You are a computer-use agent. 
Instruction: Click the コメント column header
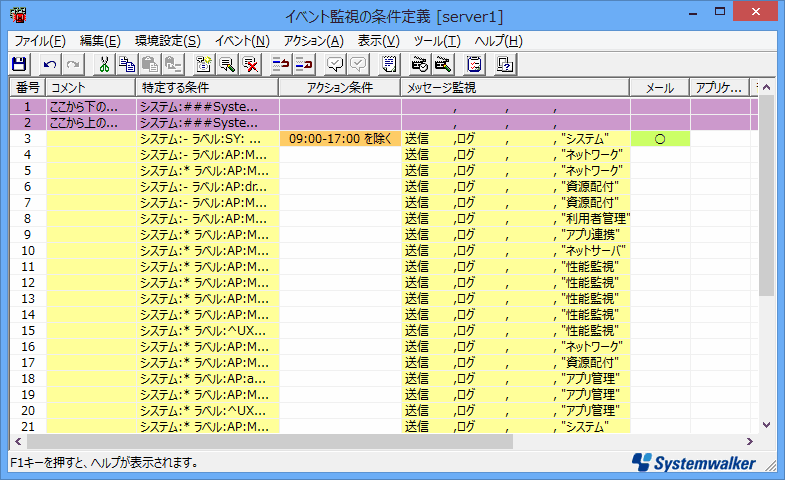(91, 88)
